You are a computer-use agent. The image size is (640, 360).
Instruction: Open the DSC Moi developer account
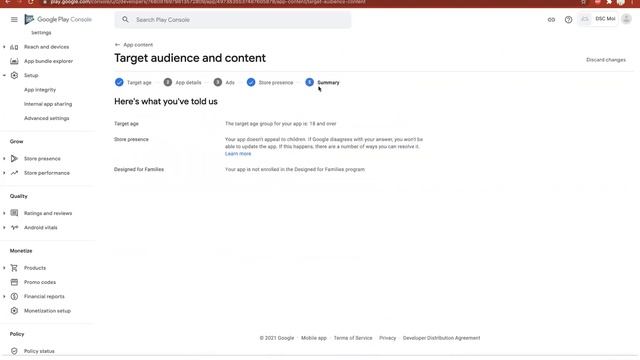coord(598,19)
